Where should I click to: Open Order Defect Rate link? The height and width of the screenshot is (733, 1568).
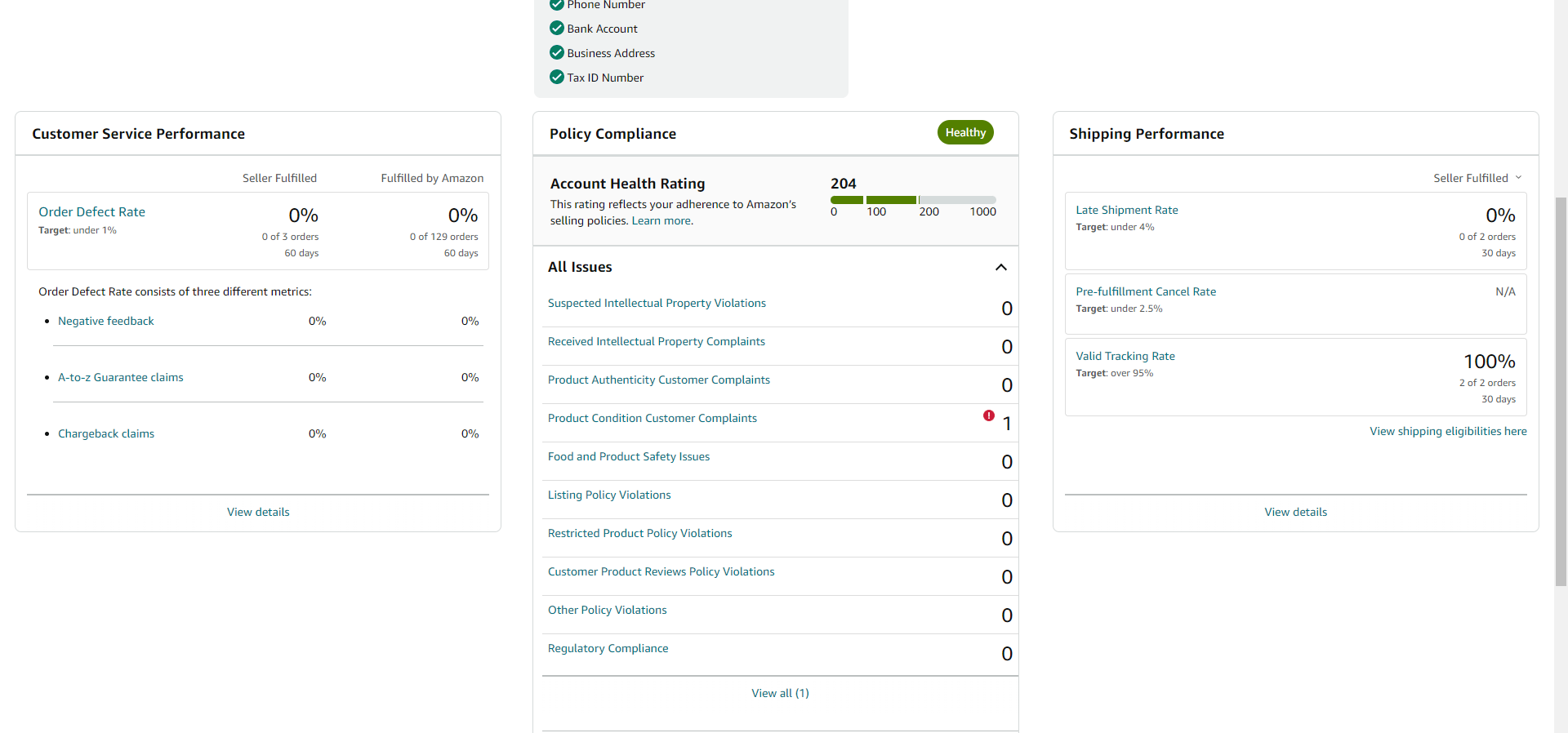[x=91, y=211]
